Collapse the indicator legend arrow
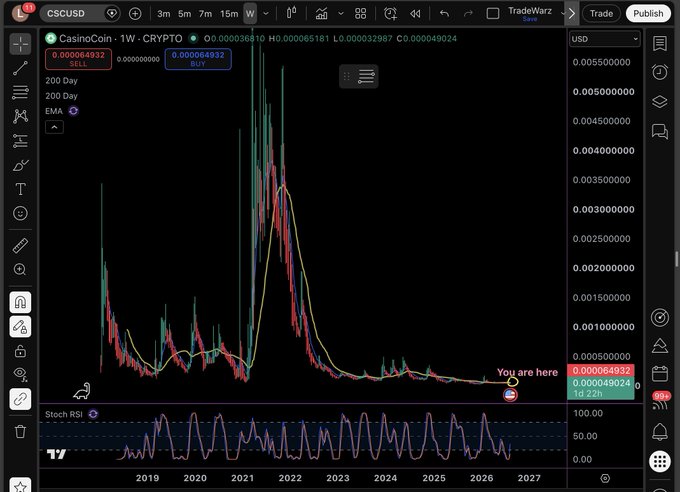This screenshot has height=492, width=680. click(x=54, y=127)
